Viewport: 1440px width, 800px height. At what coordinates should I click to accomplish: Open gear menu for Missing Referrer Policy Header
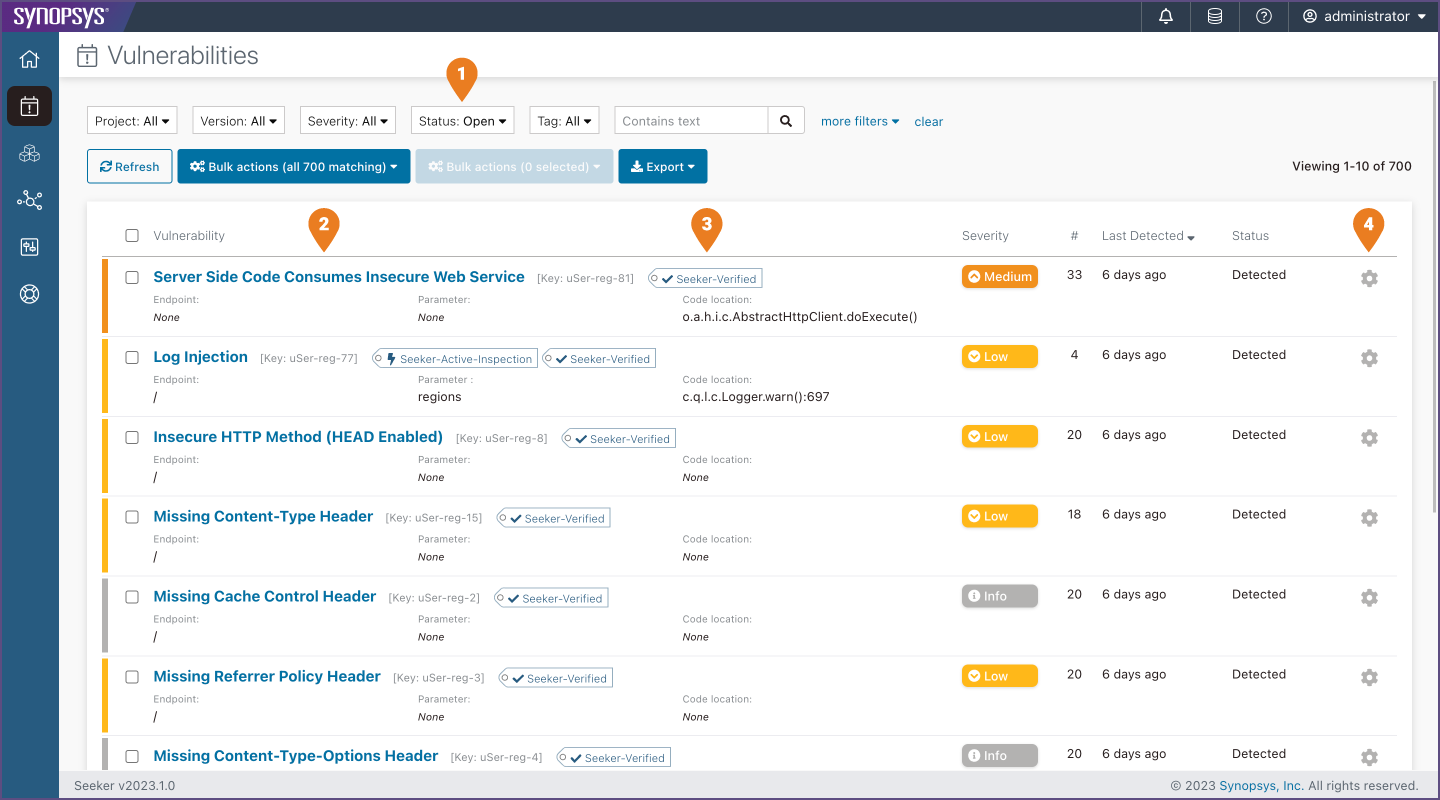tap(1369, 678)
